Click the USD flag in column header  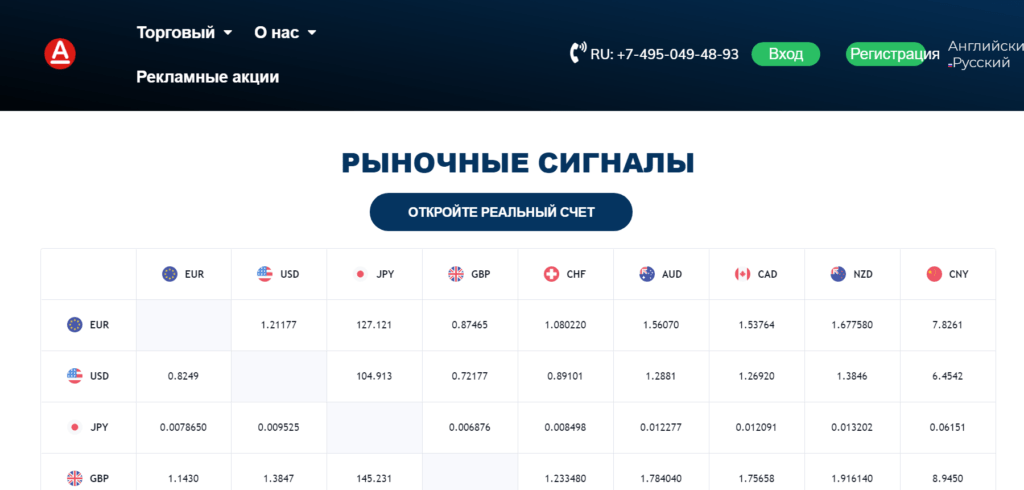click(x=265, y=274)
